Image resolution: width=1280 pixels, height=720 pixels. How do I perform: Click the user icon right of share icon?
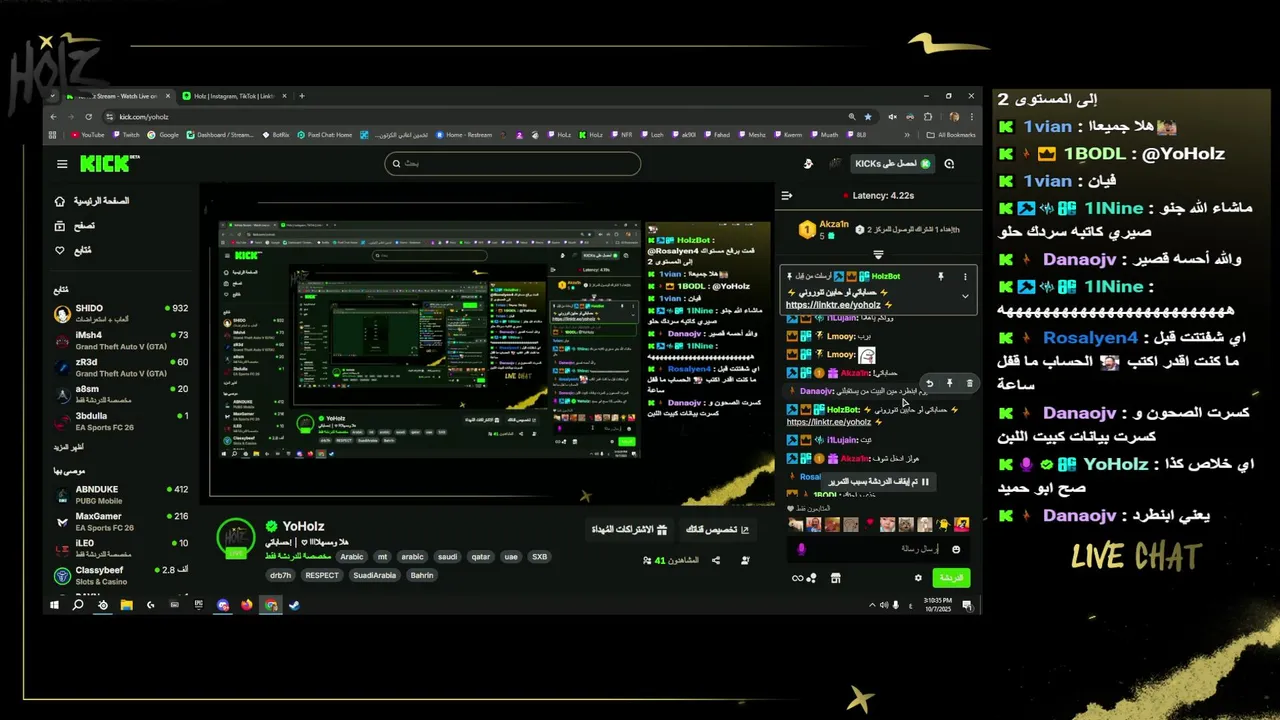tap(744, 560)
